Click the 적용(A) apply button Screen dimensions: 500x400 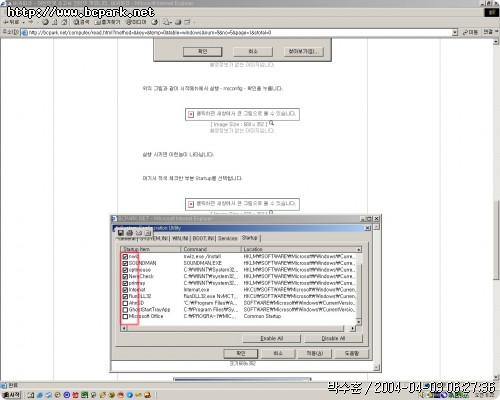[315, 353]
